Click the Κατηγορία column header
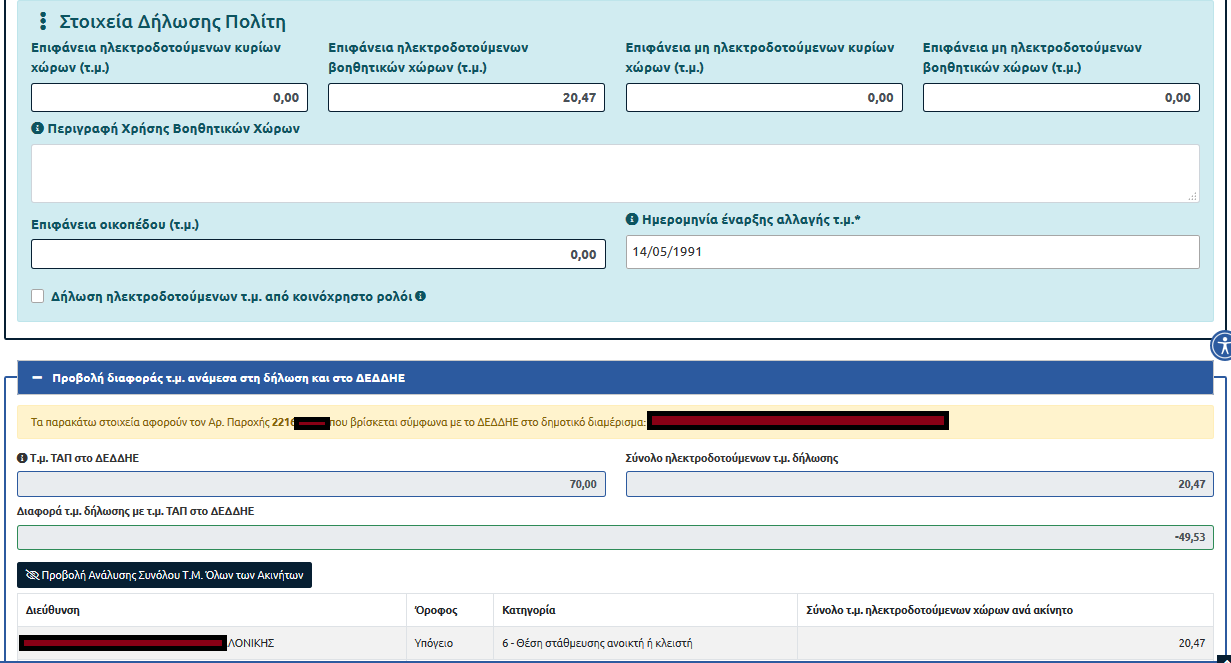The width and height of the screenshot is (1231, 663). pyautogui.click(x=529, y=610)
